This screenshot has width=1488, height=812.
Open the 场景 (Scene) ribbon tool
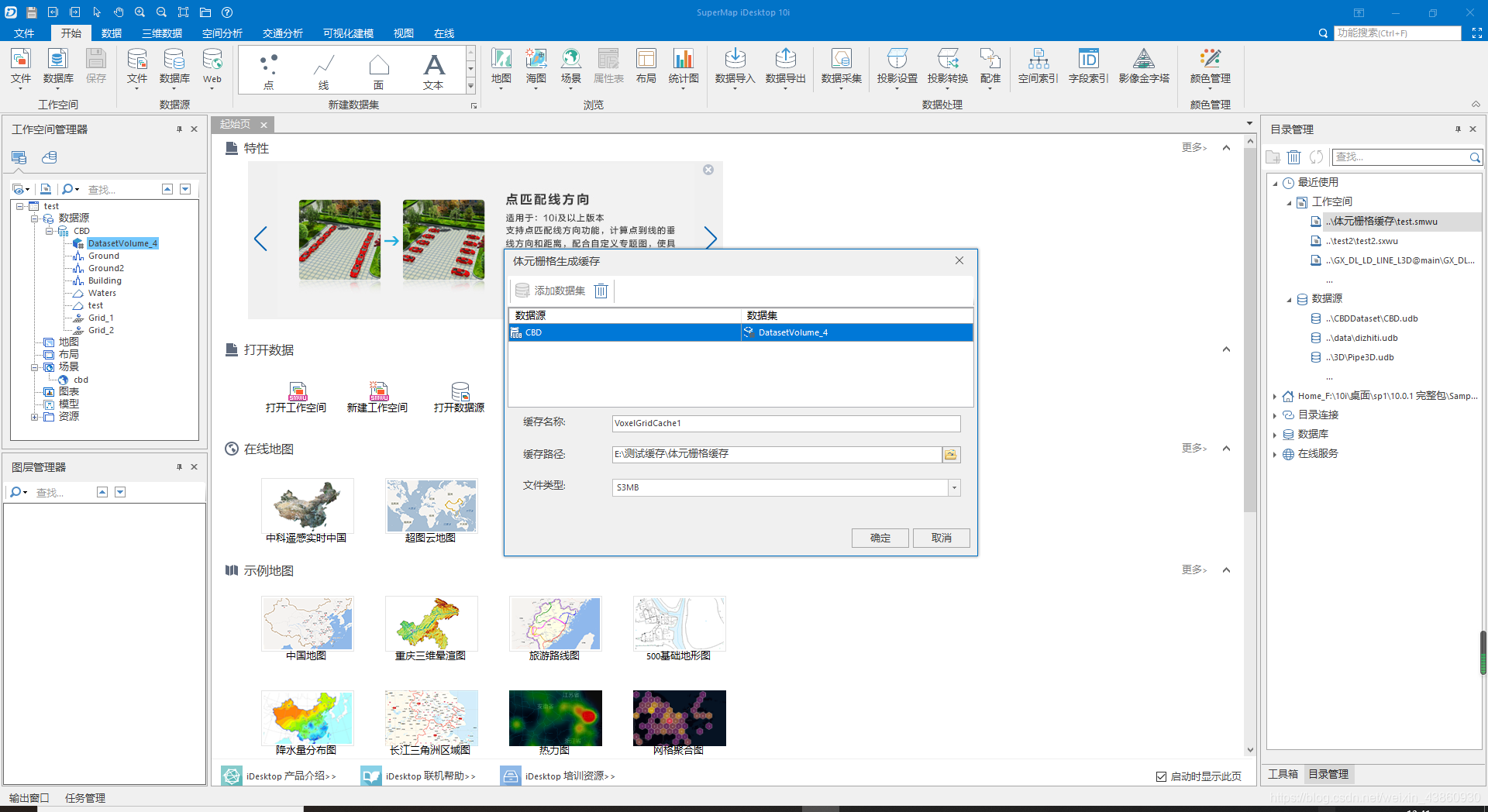coord(571,67)
